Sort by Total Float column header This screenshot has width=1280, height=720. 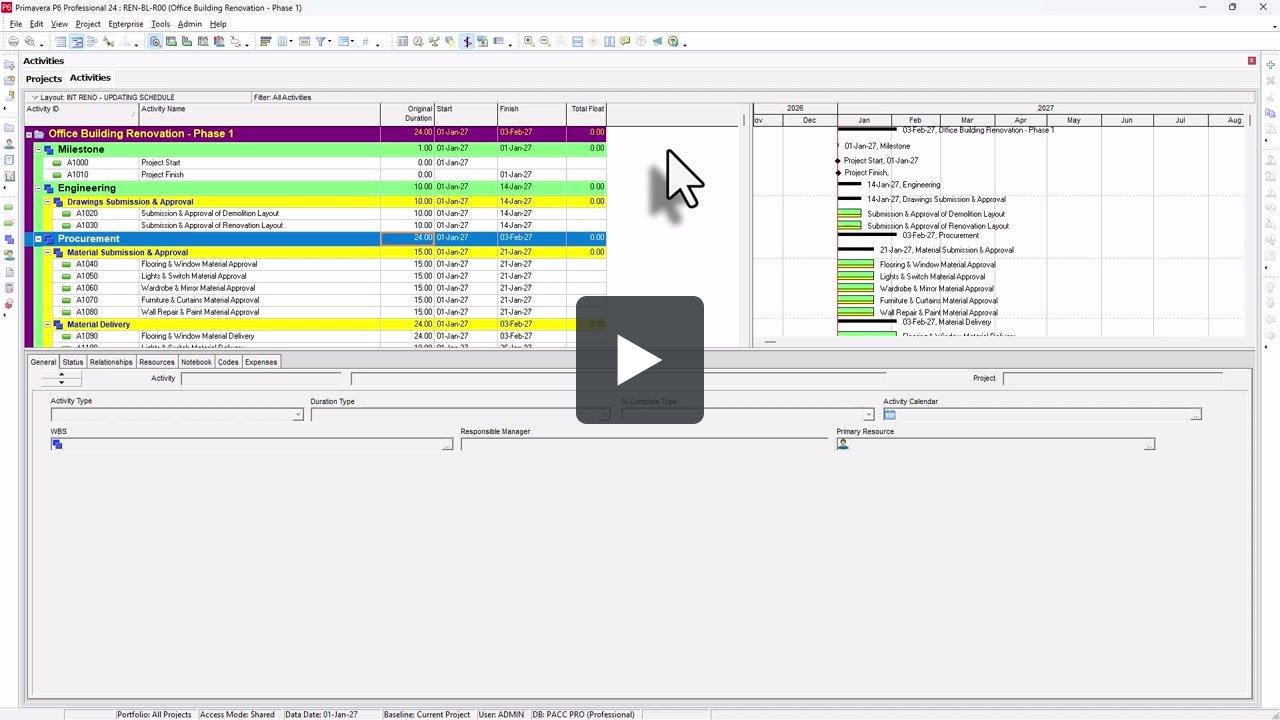586,114
